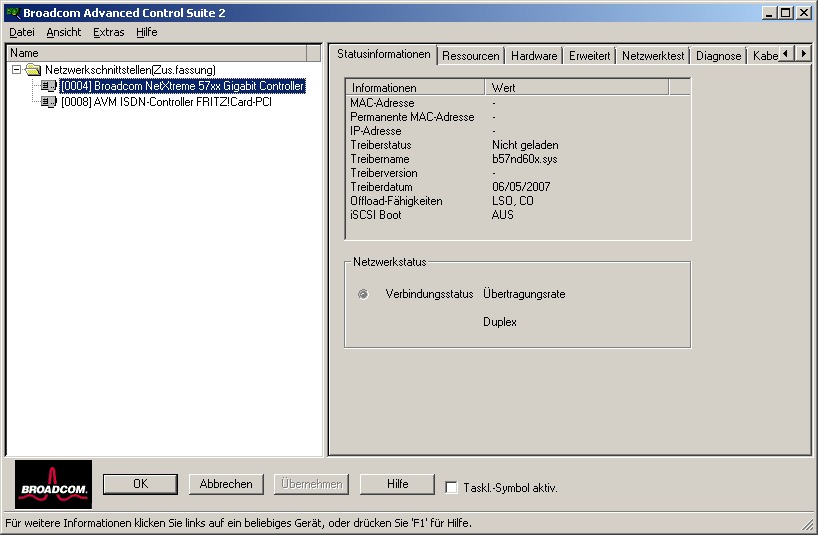Click the MAC-Adresse row
818x535 pixels.
pos(518,103)
